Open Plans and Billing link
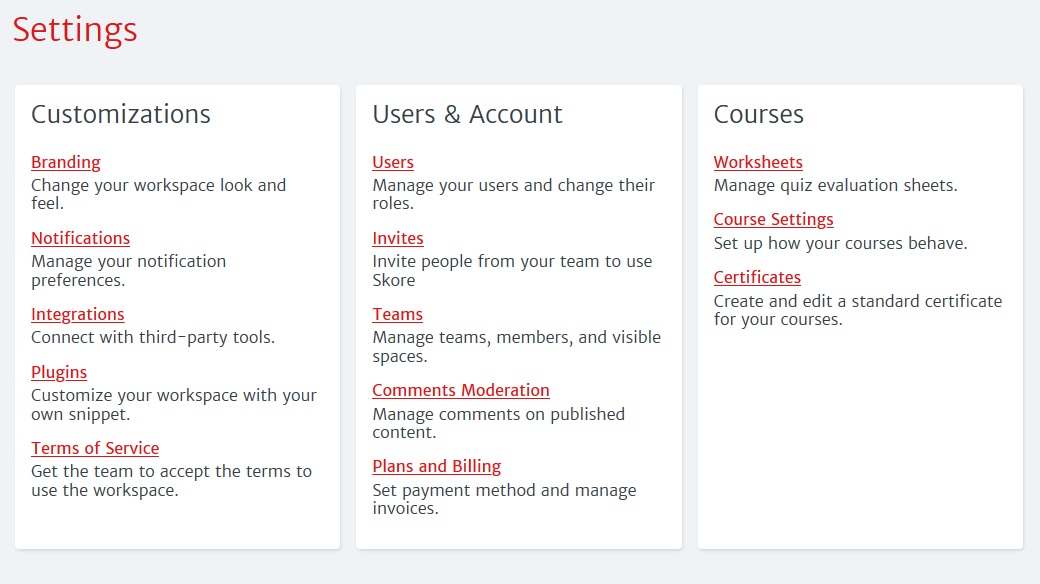Screen dimensions: 1040x584 coord(436,467)
